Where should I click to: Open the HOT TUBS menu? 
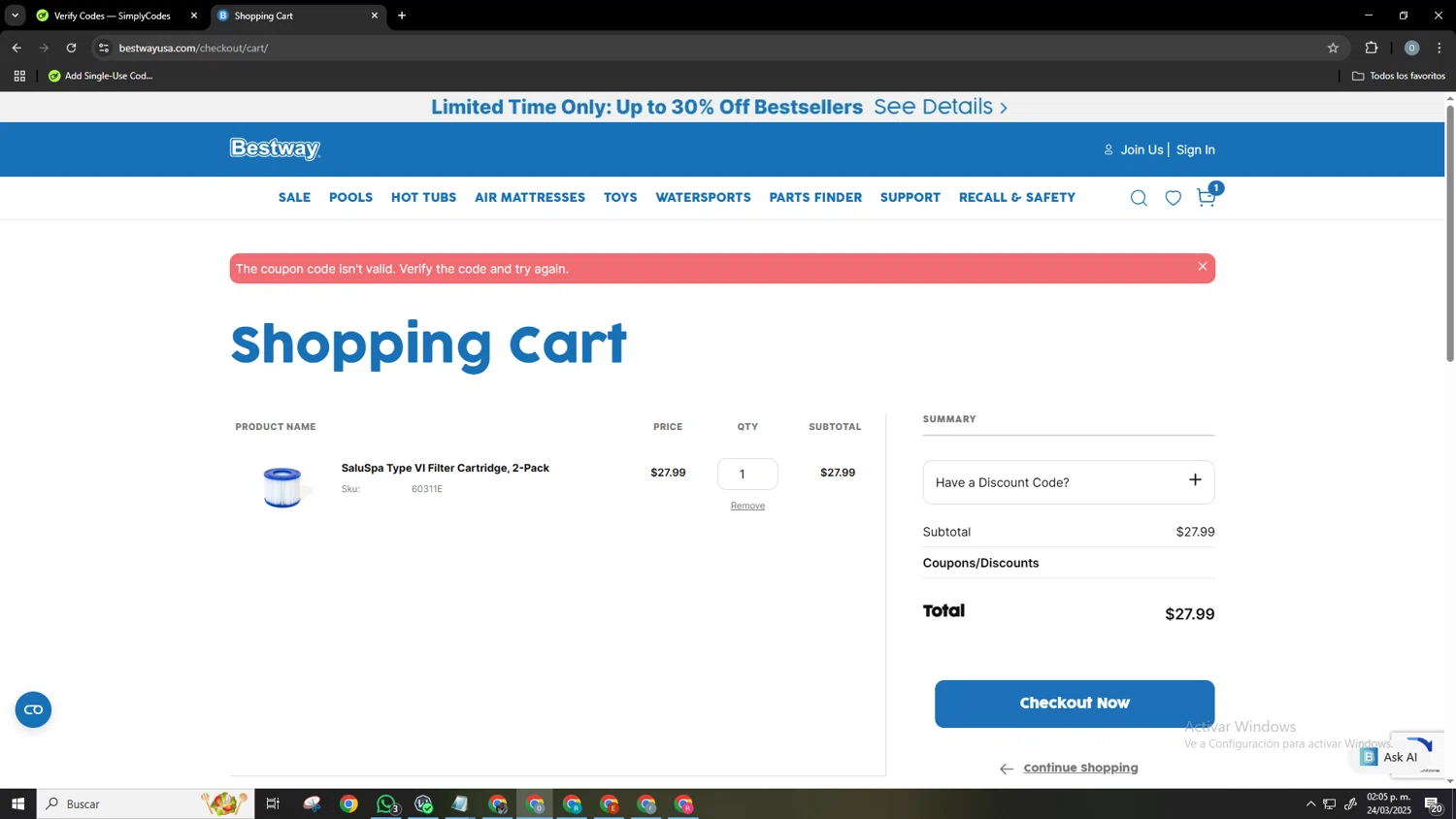click(423, 197)
